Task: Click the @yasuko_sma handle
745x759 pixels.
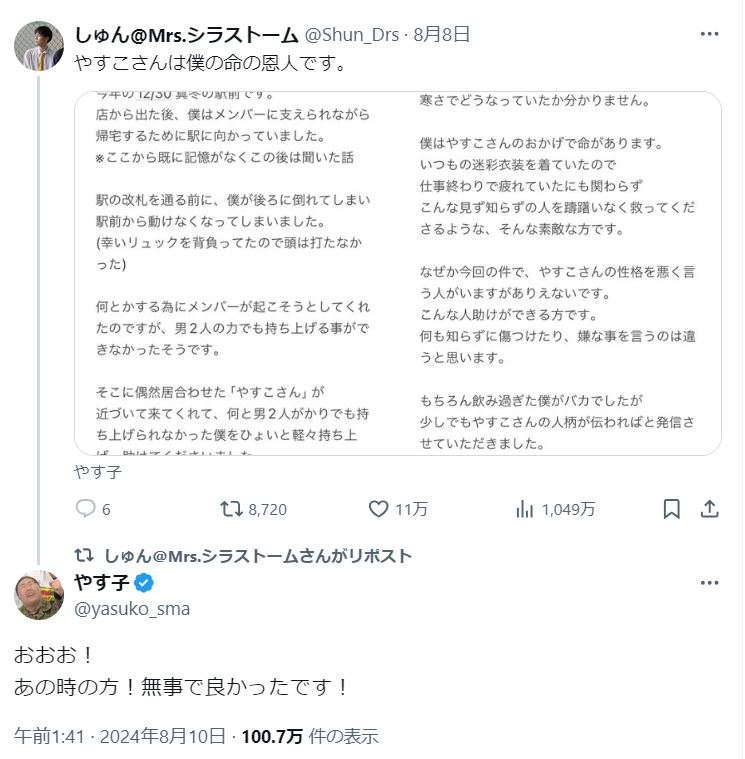Action: (x=131, y=608)
